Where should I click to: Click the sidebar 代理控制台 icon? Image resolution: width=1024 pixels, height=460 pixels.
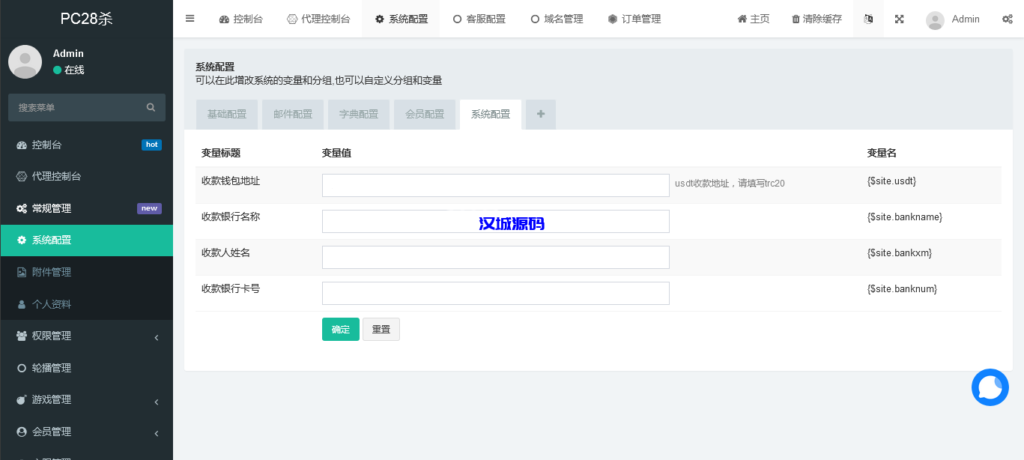pyautogui.click(x=22, y=176)
